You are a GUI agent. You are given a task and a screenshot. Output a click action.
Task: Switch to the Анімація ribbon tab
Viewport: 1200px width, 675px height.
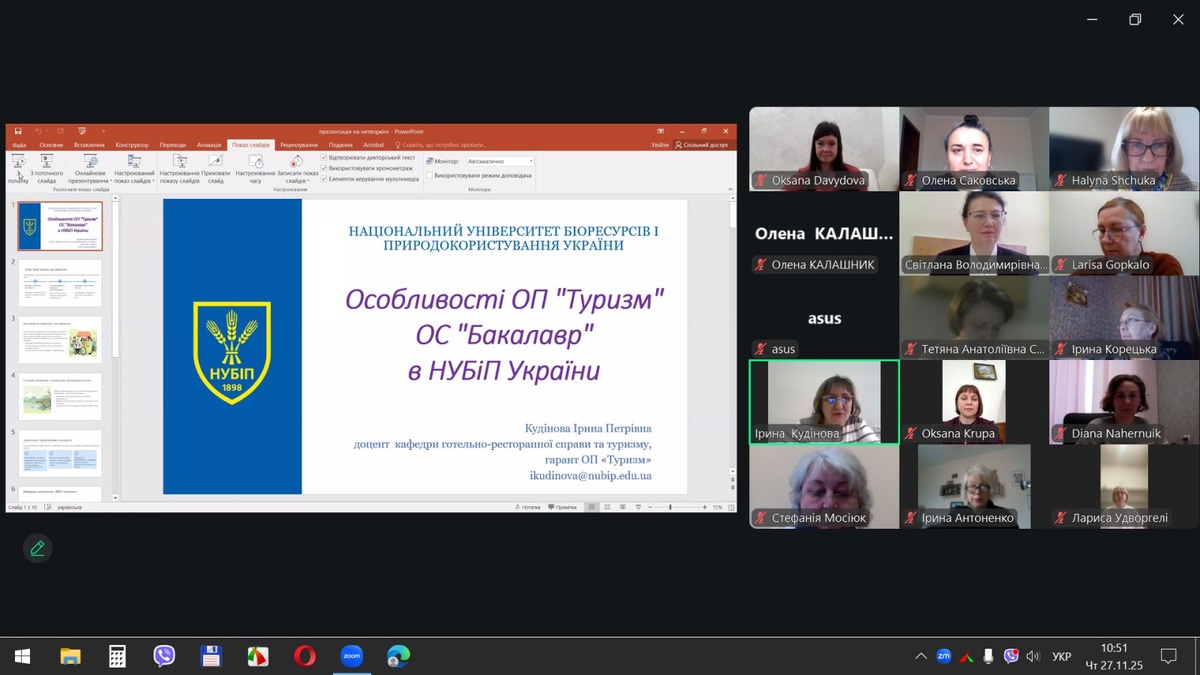tap(209, 145)
